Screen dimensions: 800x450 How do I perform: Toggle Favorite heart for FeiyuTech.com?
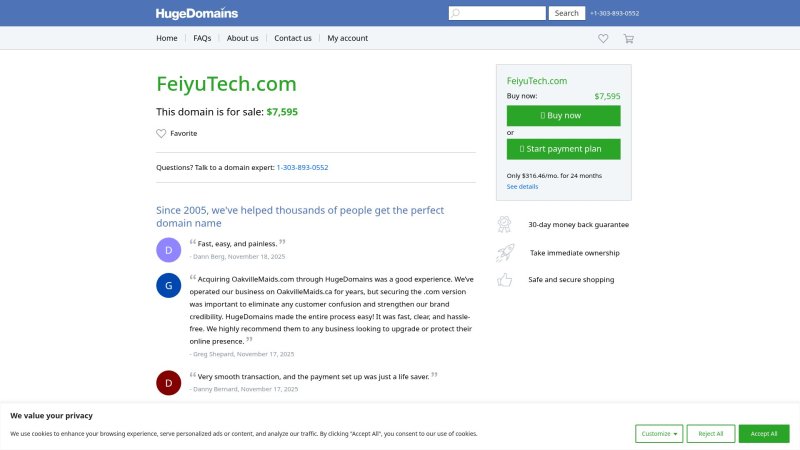click(161, 133)
